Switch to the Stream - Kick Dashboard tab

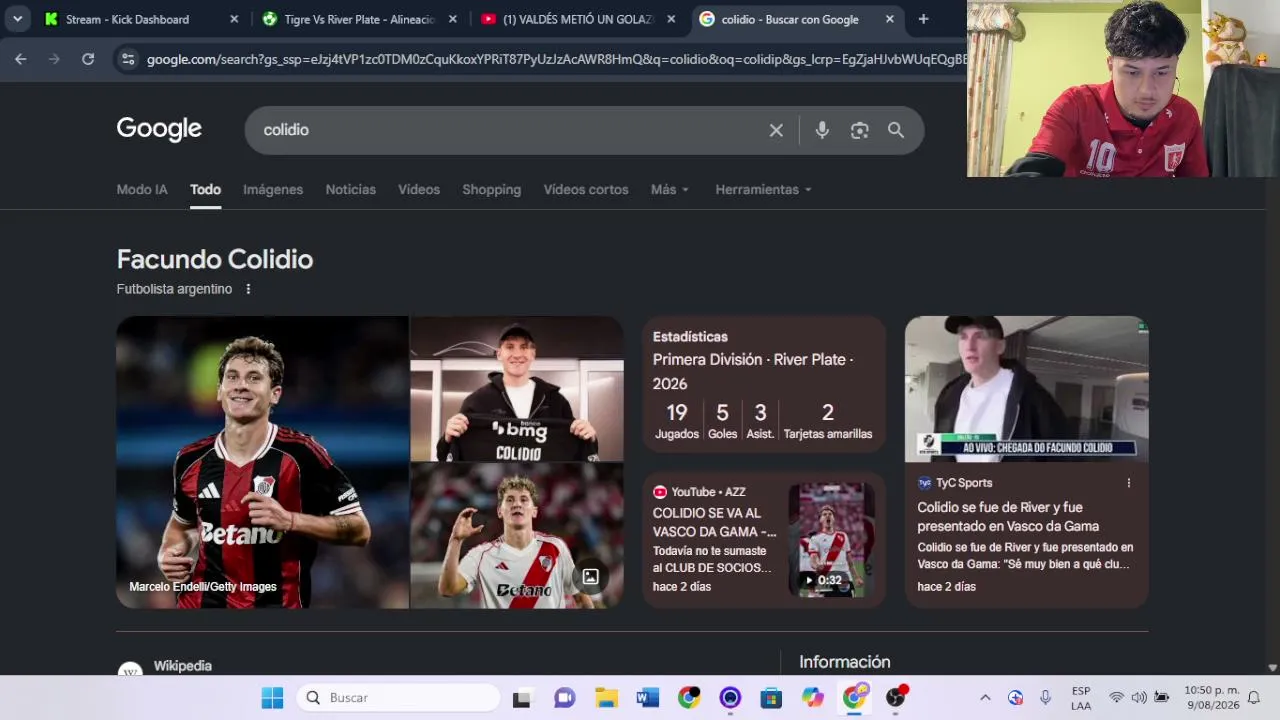tap(140, 19)
